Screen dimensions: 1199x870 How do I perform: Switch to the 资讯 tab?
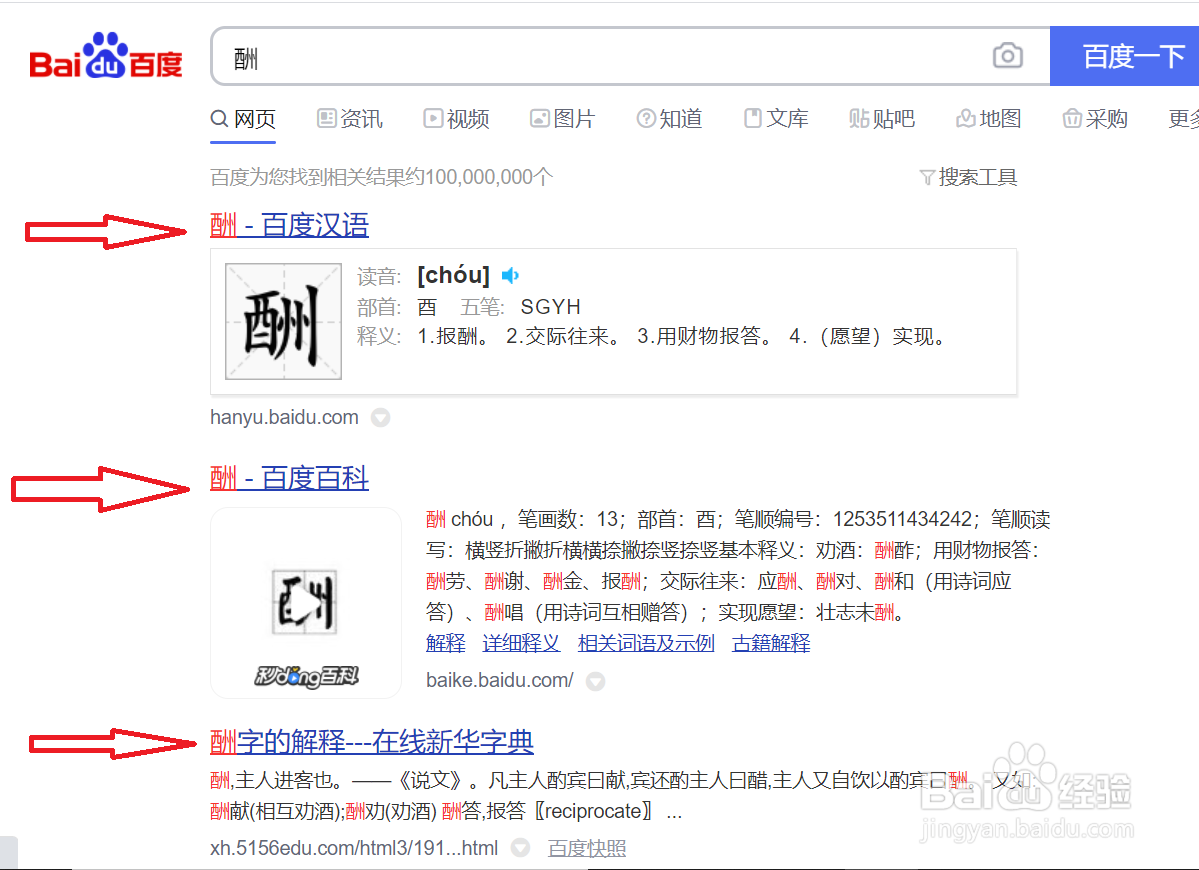pos(349,118)
